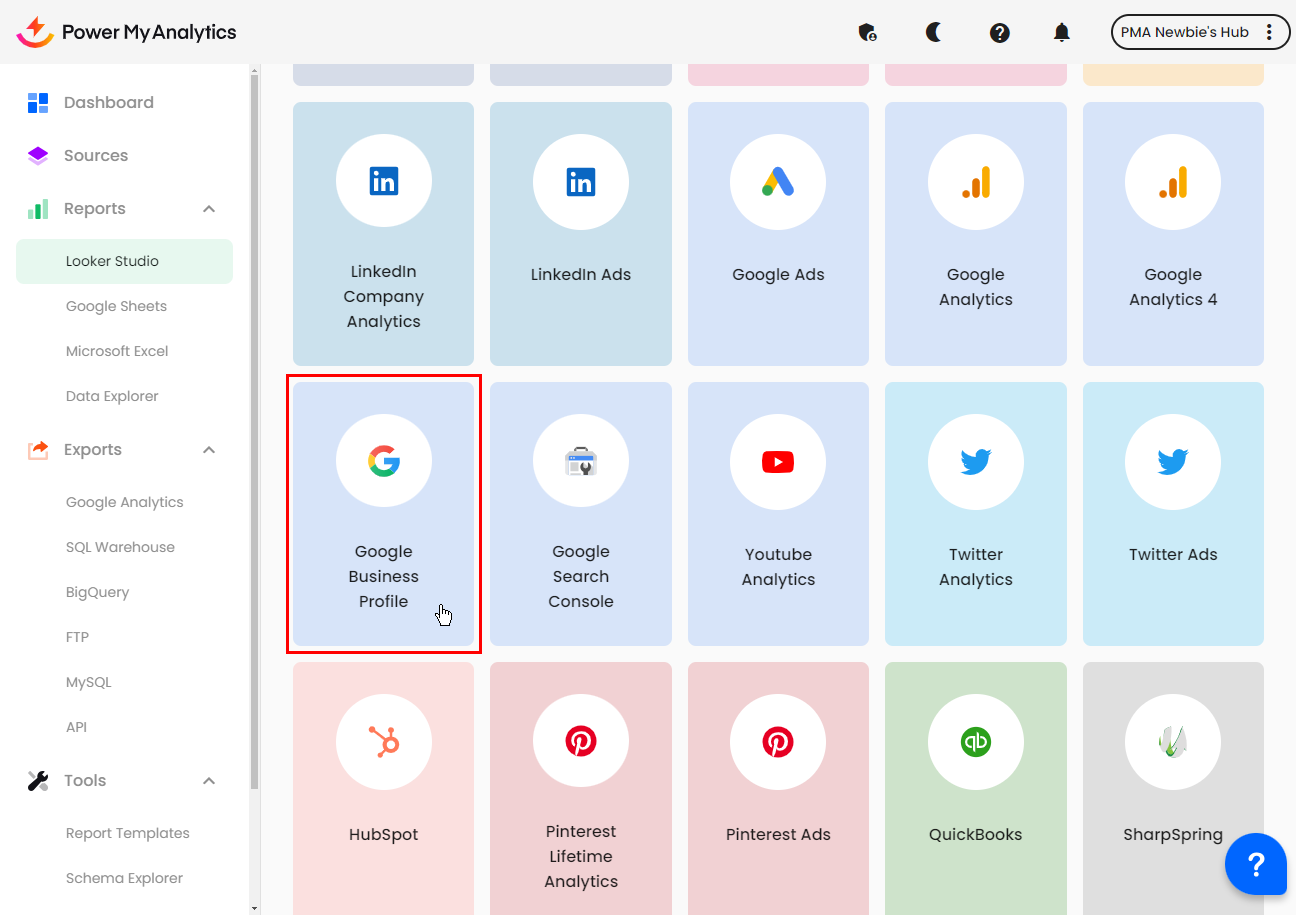The height and width of the screenshot is (915, 1296).
Task: Toggle dark mode with the moon icon
Action: [933, 33]
